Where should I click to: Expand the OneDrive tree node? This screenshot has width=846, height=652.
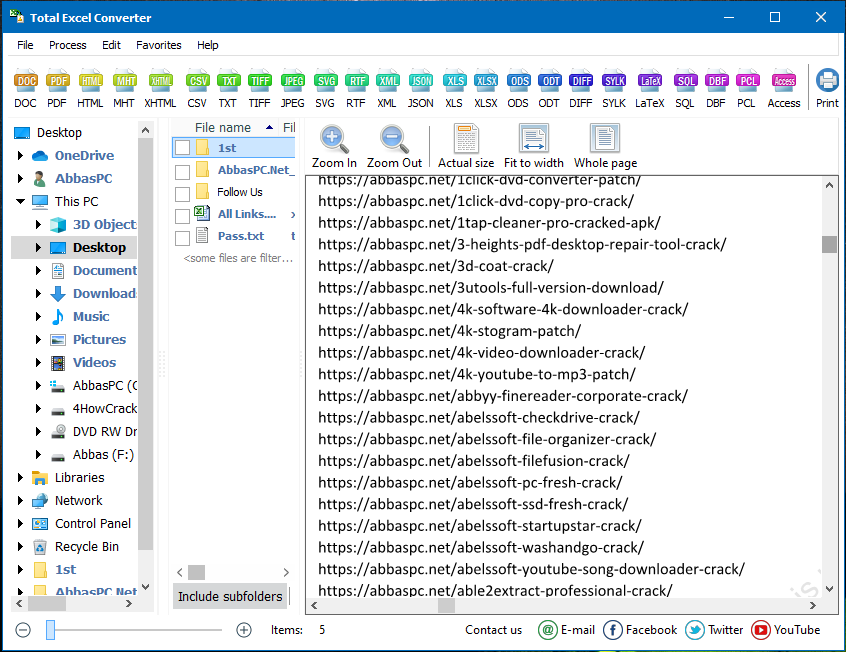coord(20,155)
